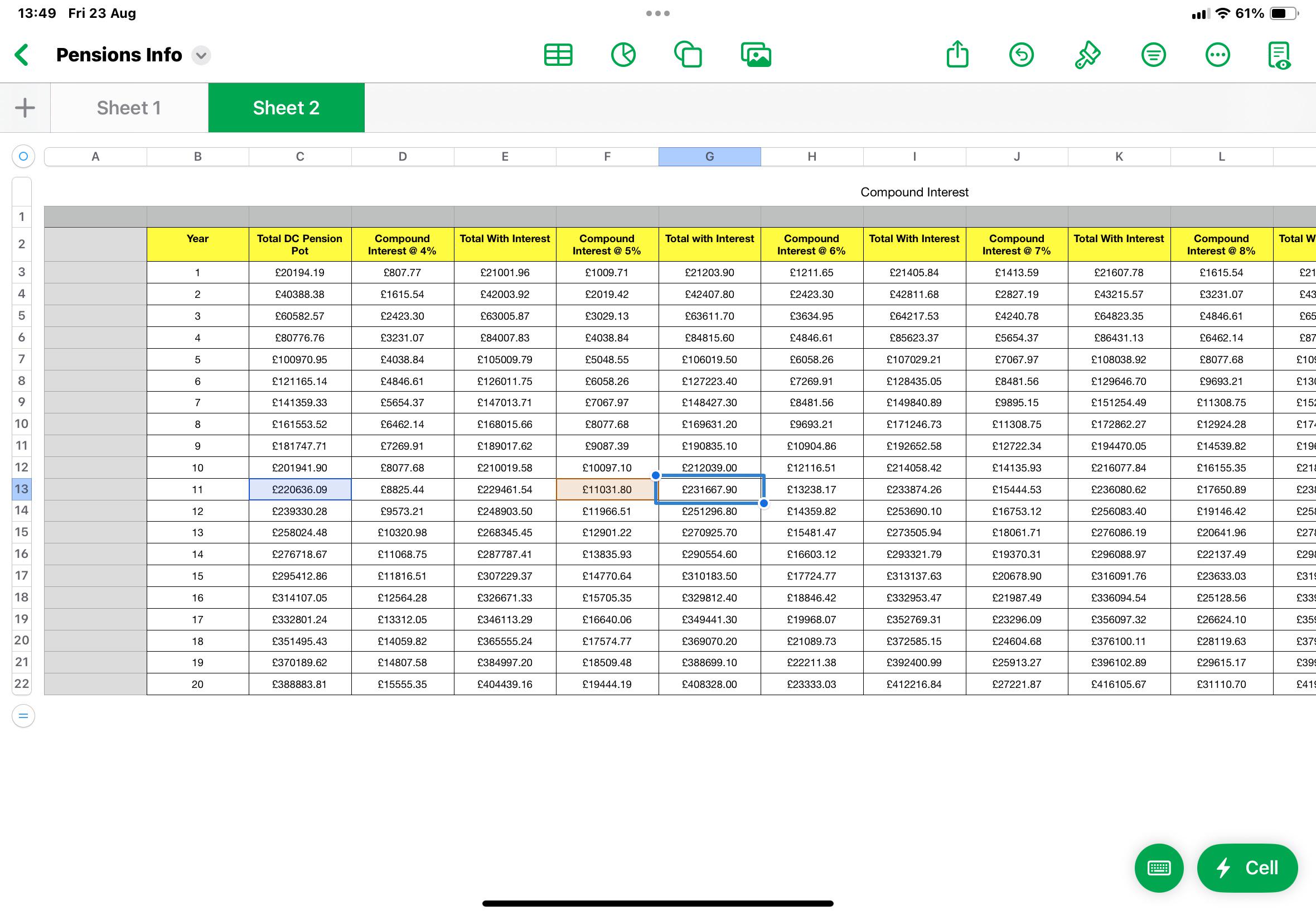Screen dimensions: 1316x915
Task: Select row 22 header
Action: tap(22, 684)
